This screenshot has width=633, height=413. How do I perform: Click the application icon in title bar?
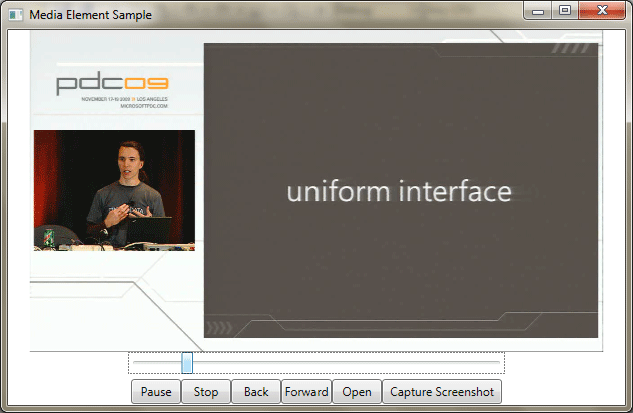tap(16, 15)
